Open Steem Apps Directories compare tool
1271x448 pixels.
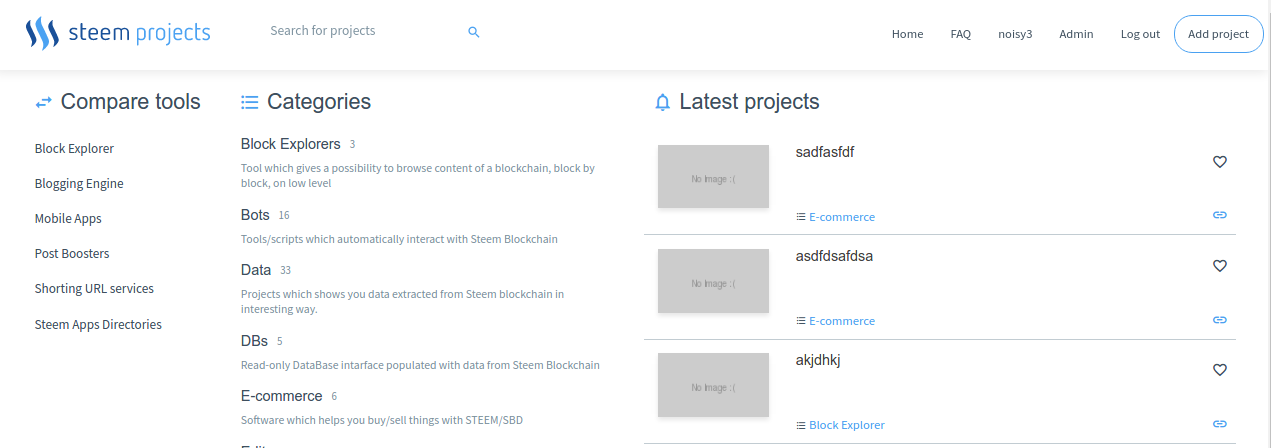[x=98, y=325]
